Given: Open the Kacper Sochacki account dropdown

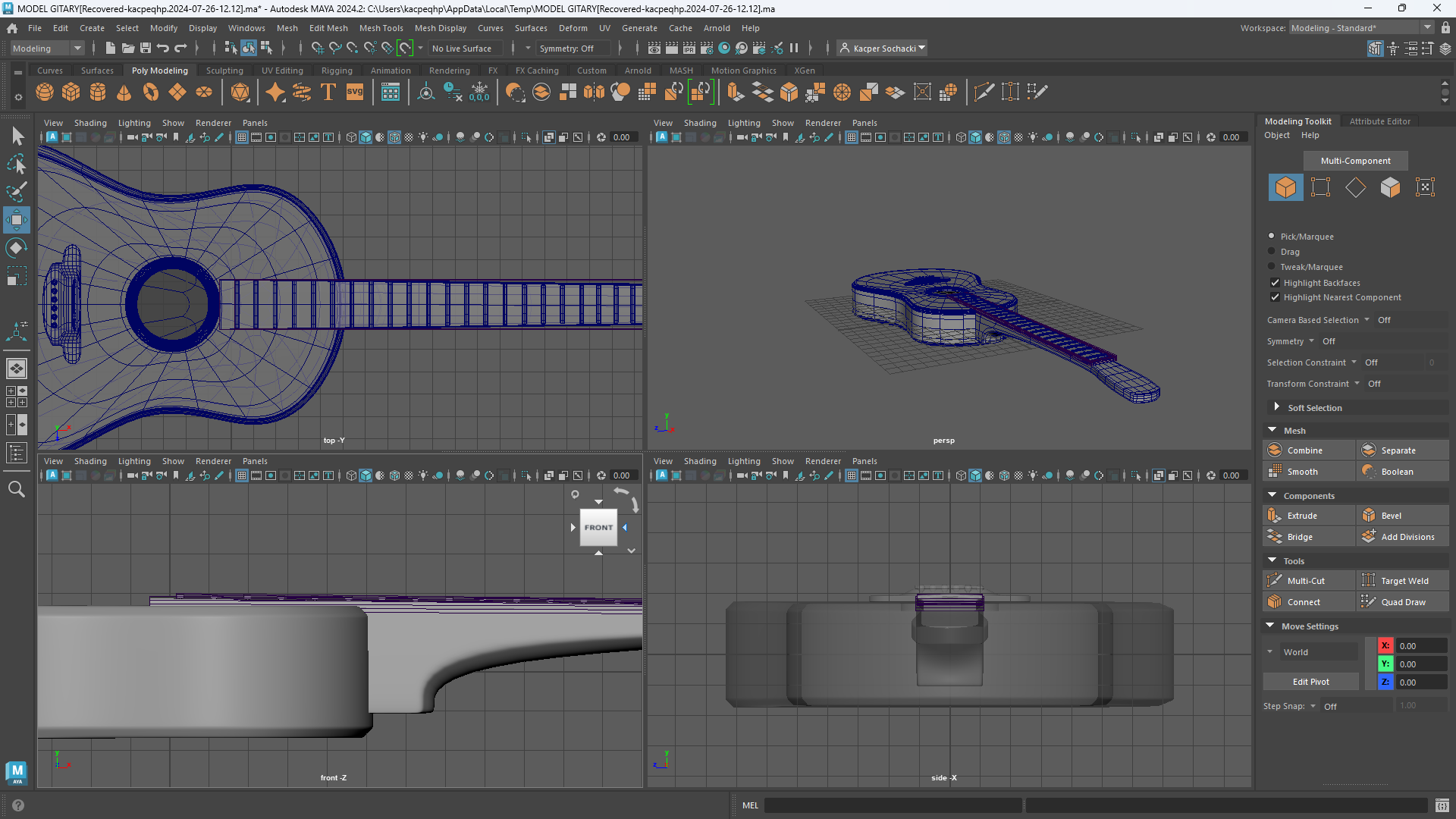Looking at the screenshot, I should point(883,48).
